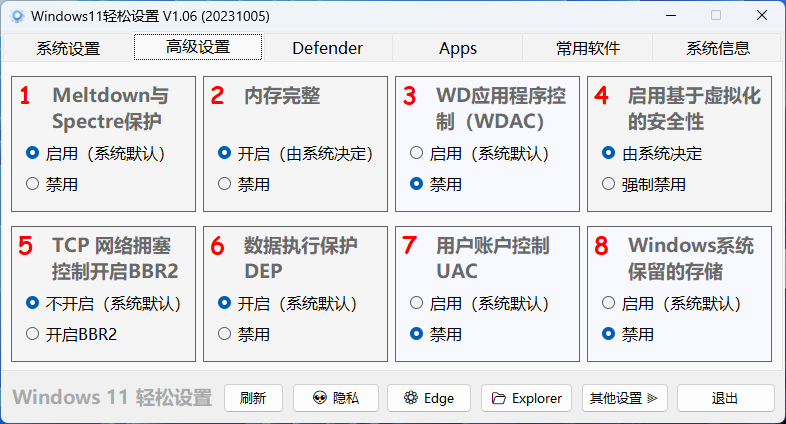
Task: Open the Defender tab
Action: [x=327, y=48]
